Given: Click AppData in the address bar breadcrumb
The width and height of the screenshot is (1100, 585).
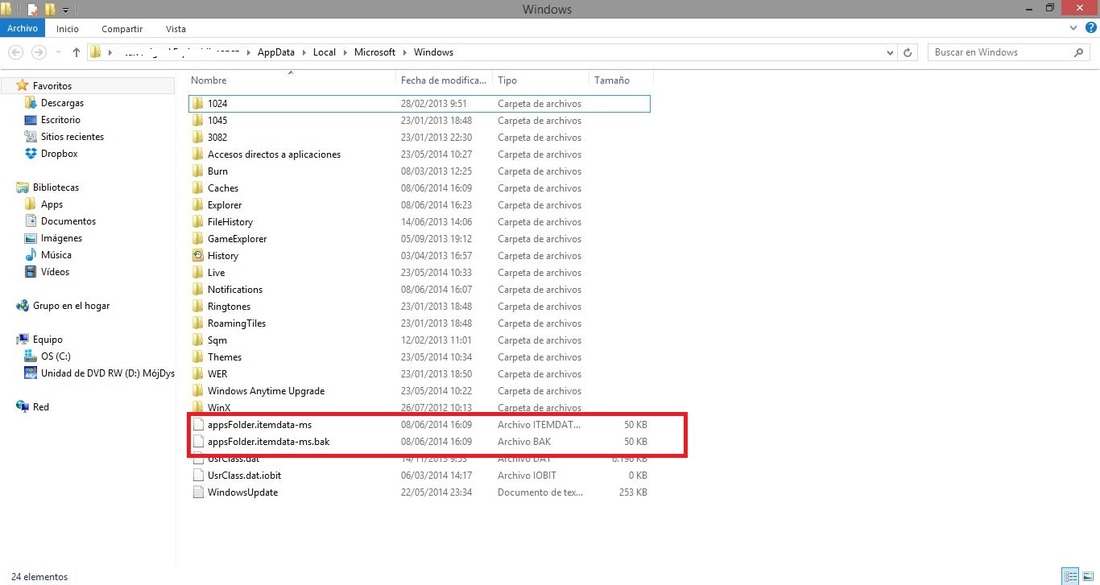Looking at the screenshot, I should tap(276, 52).
